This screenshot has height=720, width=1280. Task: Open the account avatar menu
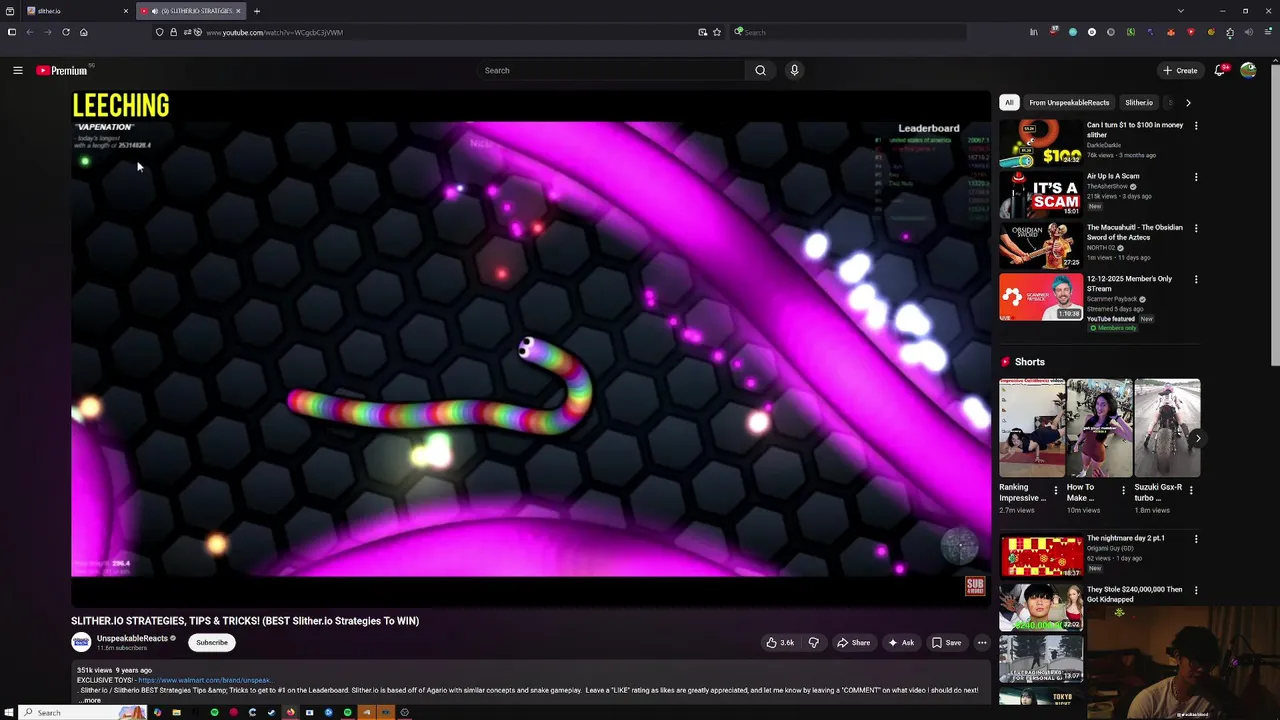click(1248, 70)
